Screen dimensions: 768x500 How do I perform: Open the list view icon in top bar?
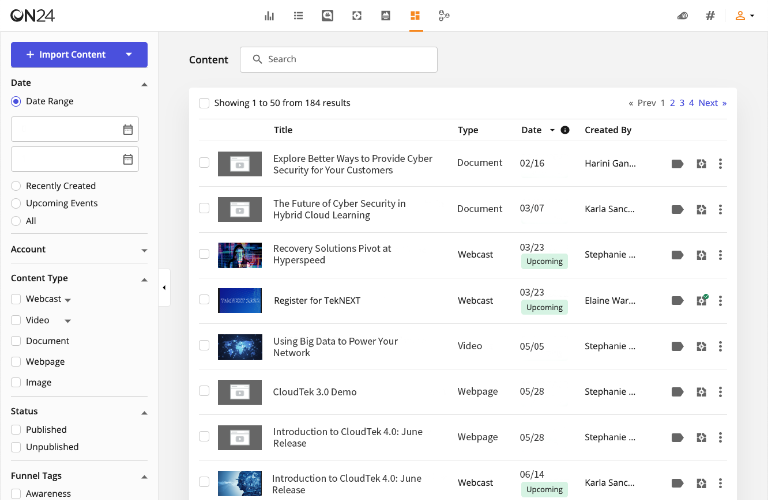[298, 16]
